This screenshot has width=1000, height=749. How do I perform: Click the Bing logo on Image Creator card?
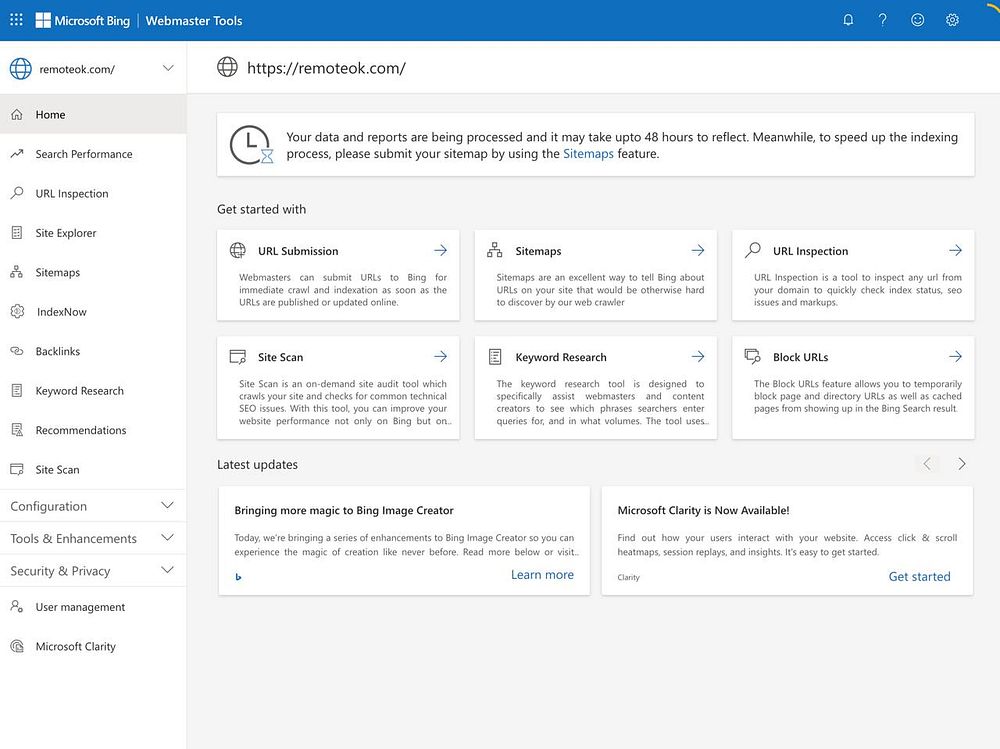point(239,577)
